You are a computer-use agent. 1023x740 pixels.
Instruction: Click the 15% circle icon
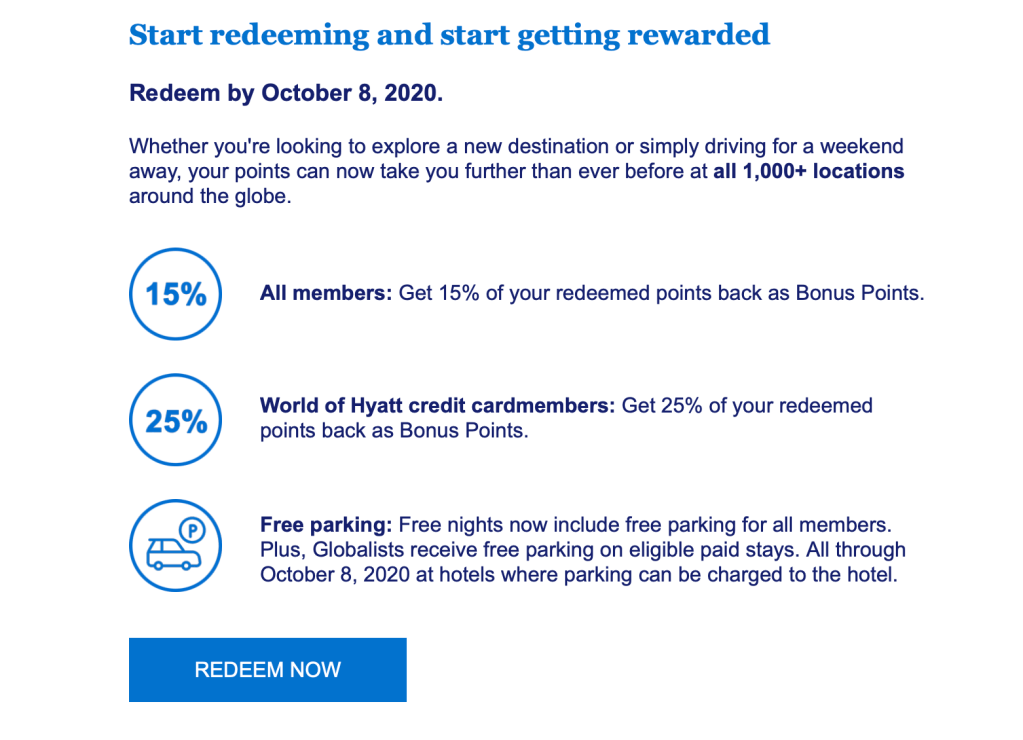(175, 294)
